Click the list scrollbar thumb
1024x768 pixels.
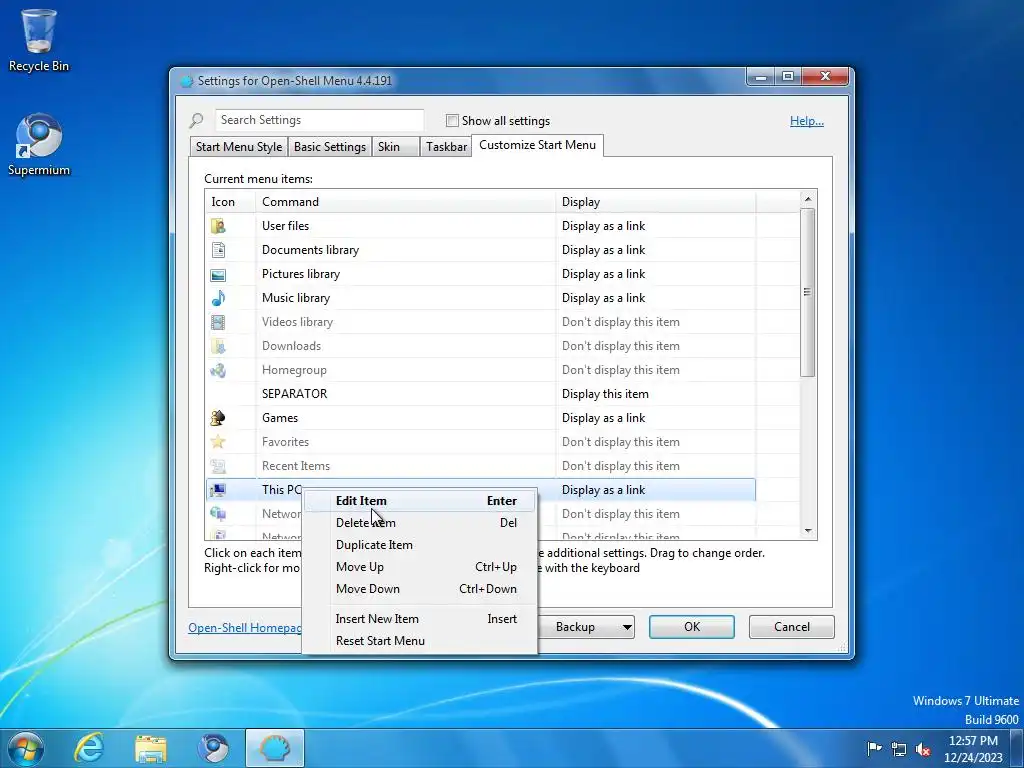click(808, 292)
